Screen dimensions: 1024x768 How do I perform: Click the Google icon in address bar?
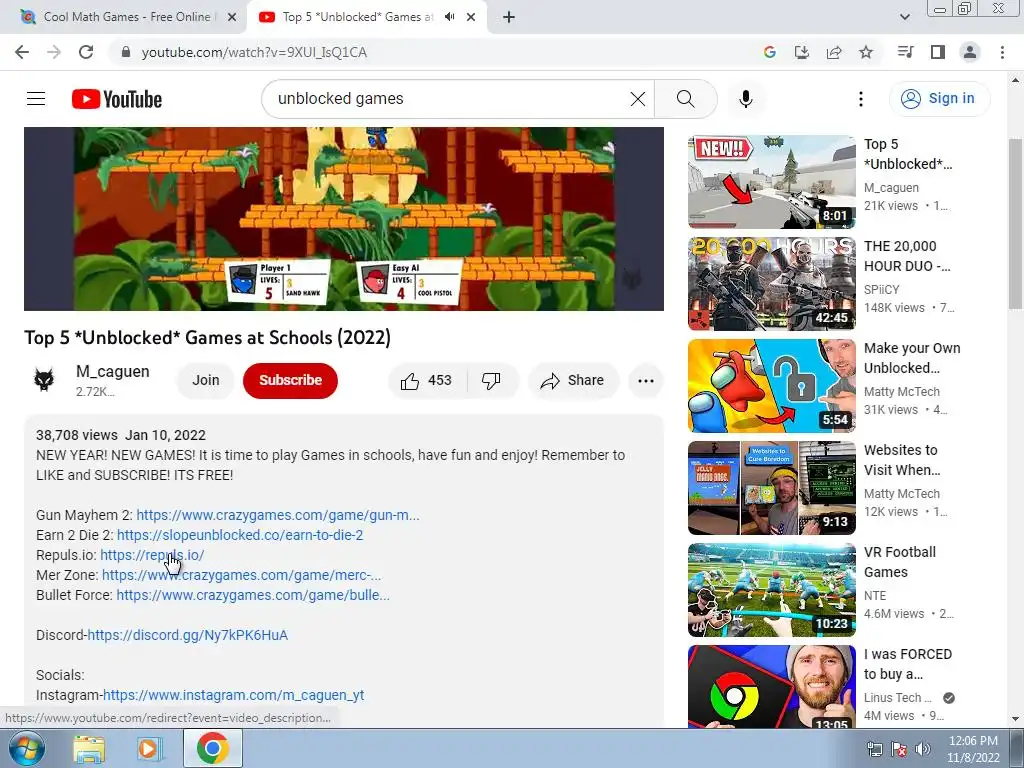(769, 52)
